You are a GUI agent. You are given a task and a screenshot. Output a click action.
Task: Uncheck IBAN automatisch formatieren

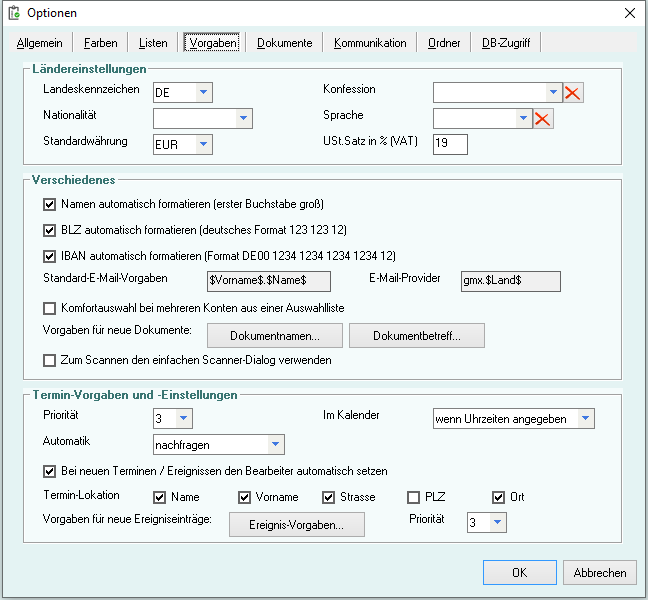point(50,255)
